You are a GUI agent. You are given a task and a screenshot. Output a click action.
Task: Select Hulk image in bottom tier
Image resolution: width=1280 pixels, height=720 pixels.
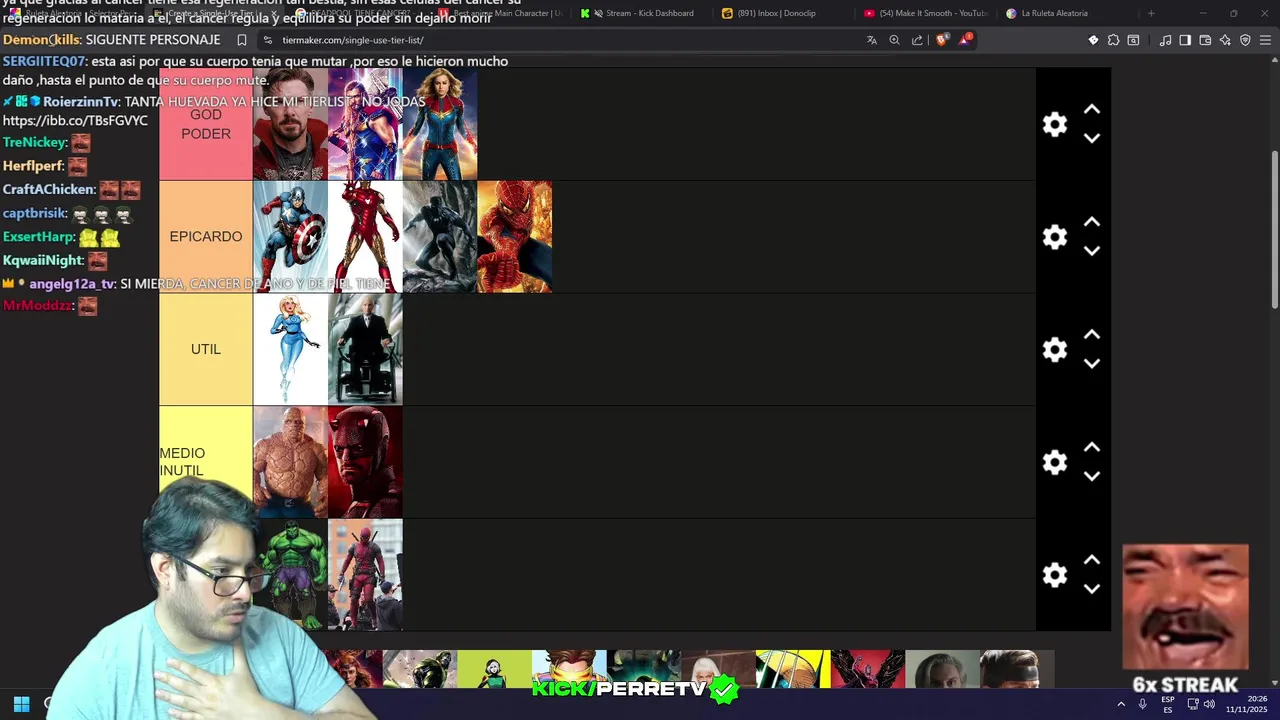(x=292, y=575)
